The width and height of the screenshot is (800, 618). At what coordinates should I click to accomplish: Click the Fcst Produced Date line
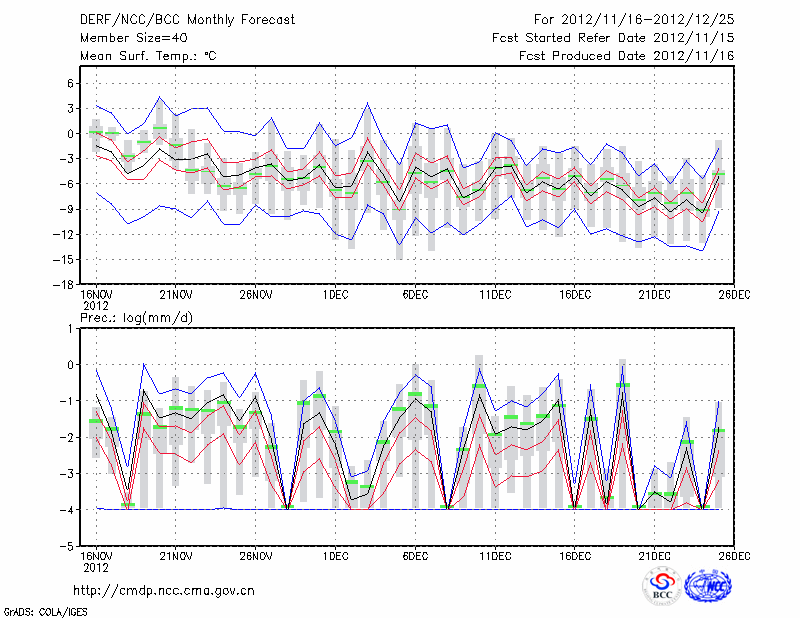tap(626, 56)
